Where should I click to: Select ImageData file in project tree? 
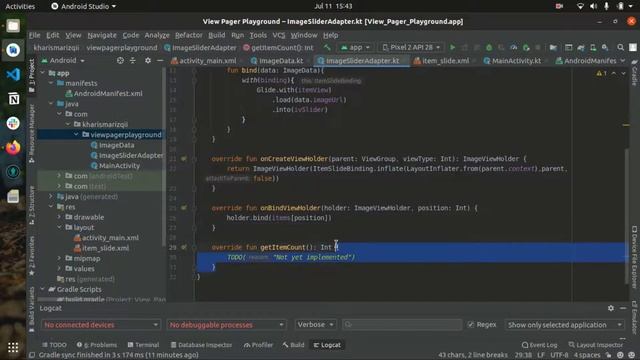[112, 145]
